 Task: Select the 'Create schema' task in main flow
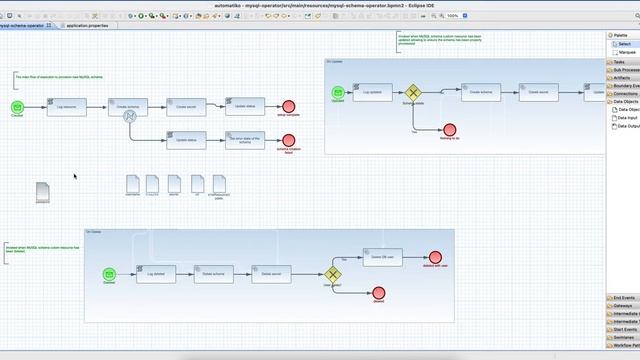click(128, 107)
